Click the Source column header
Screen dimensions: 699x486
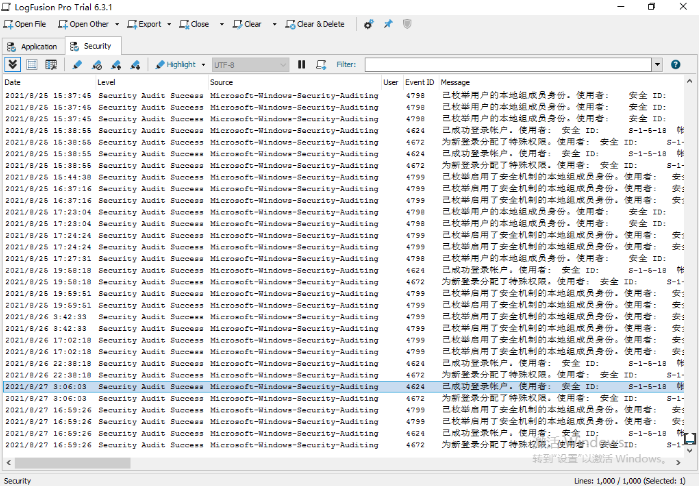[x=295, y=82]
